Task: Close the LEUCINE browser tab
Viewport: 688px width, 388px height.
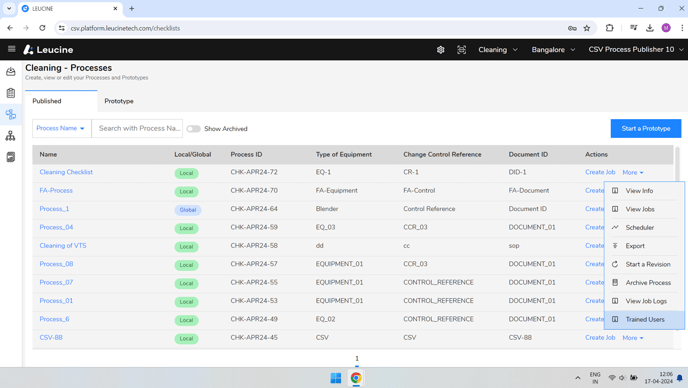Action: pos(115,8)
